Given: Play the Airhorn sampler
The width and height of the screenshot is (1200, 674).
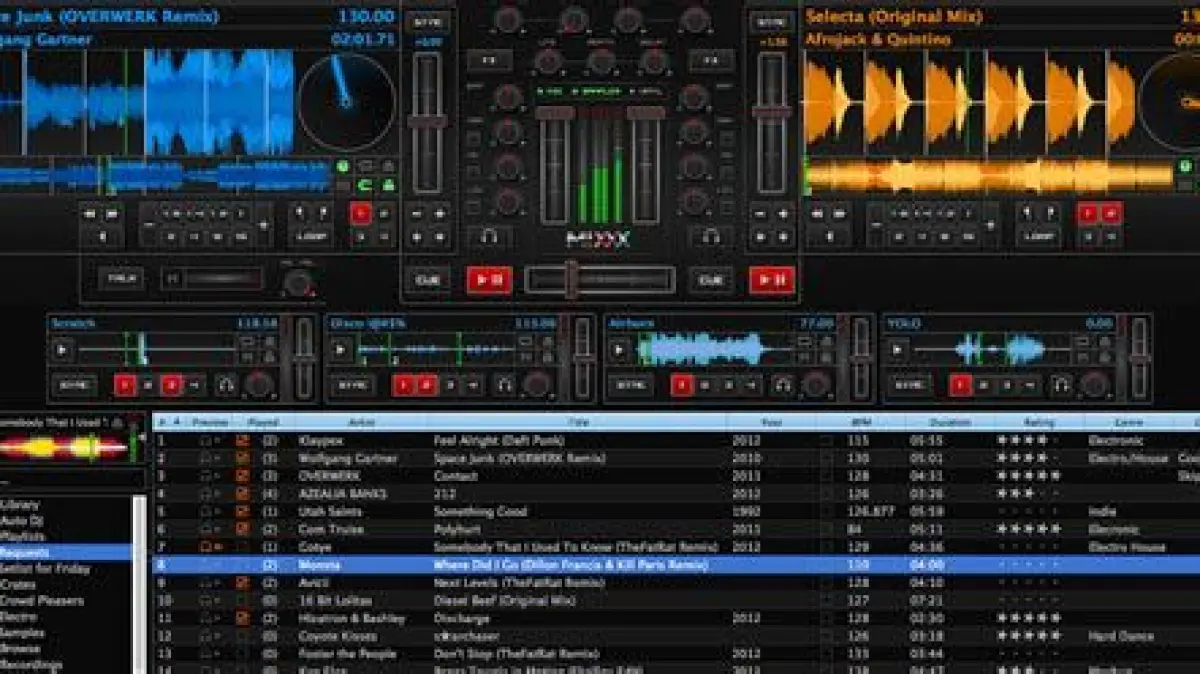Looking at the screenshot, I should point(620,350).
